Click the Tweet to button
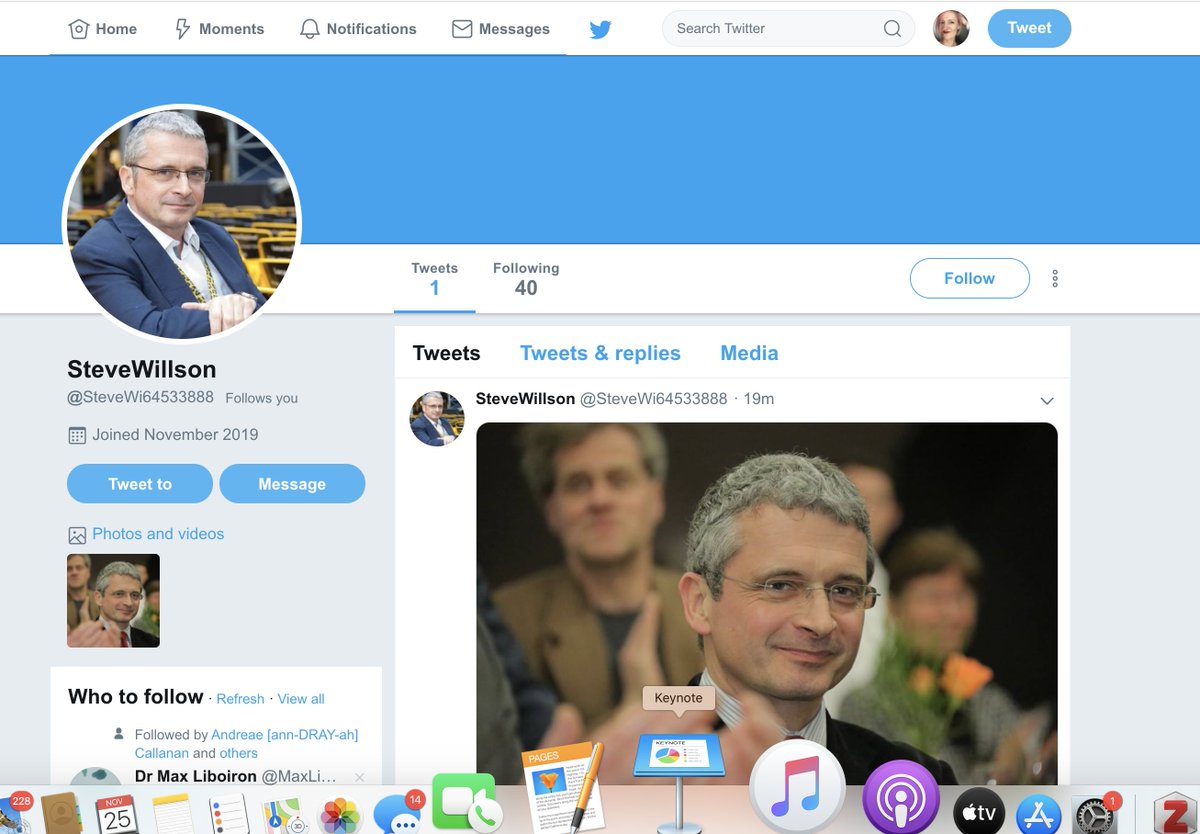 pos(140,484)
